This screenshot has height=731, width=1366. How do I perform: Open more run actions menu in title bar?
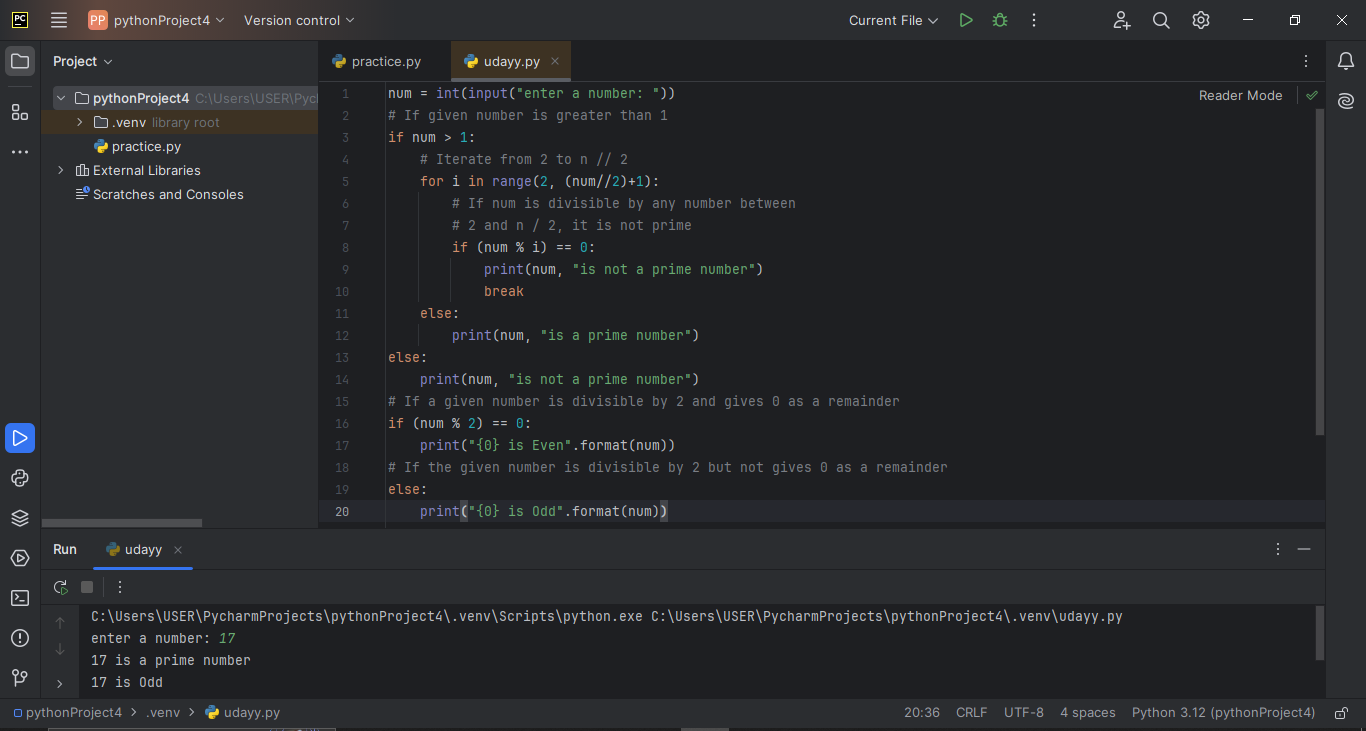point(1033,20)
